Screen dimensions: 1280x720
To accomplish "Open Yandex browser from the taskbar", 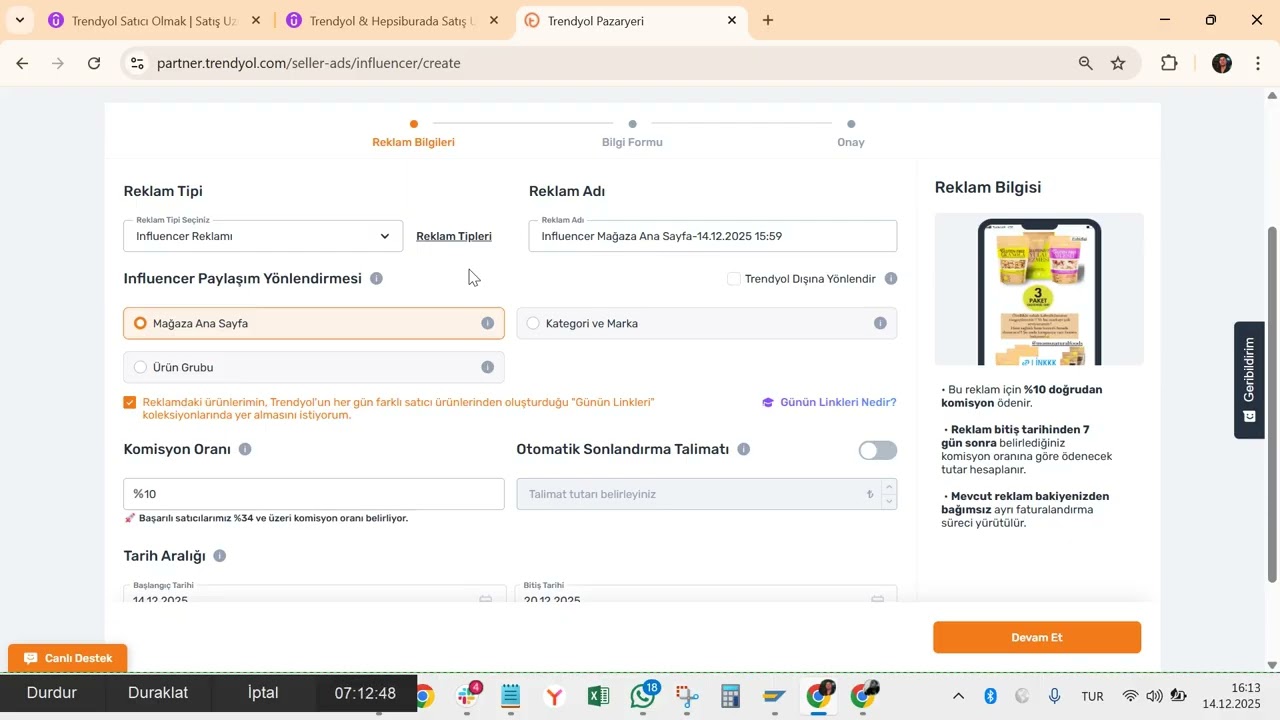I will coord(555,696).
